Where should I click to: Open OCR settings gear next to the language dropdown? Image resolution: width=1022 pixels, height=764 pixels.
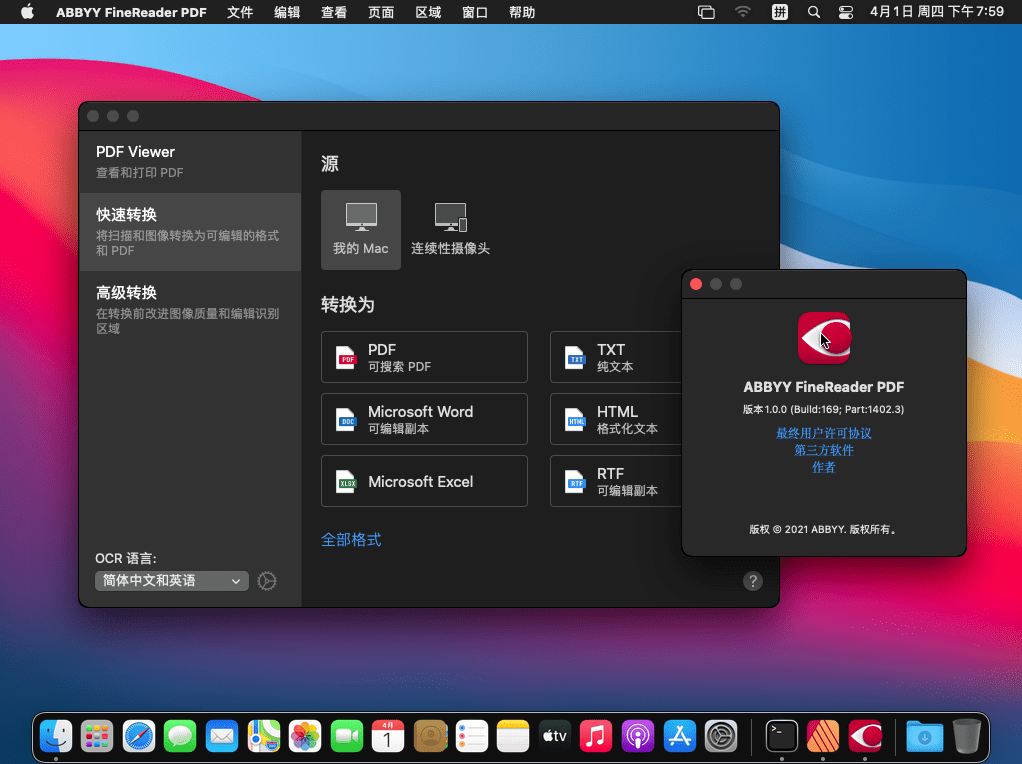coord(267,581)
